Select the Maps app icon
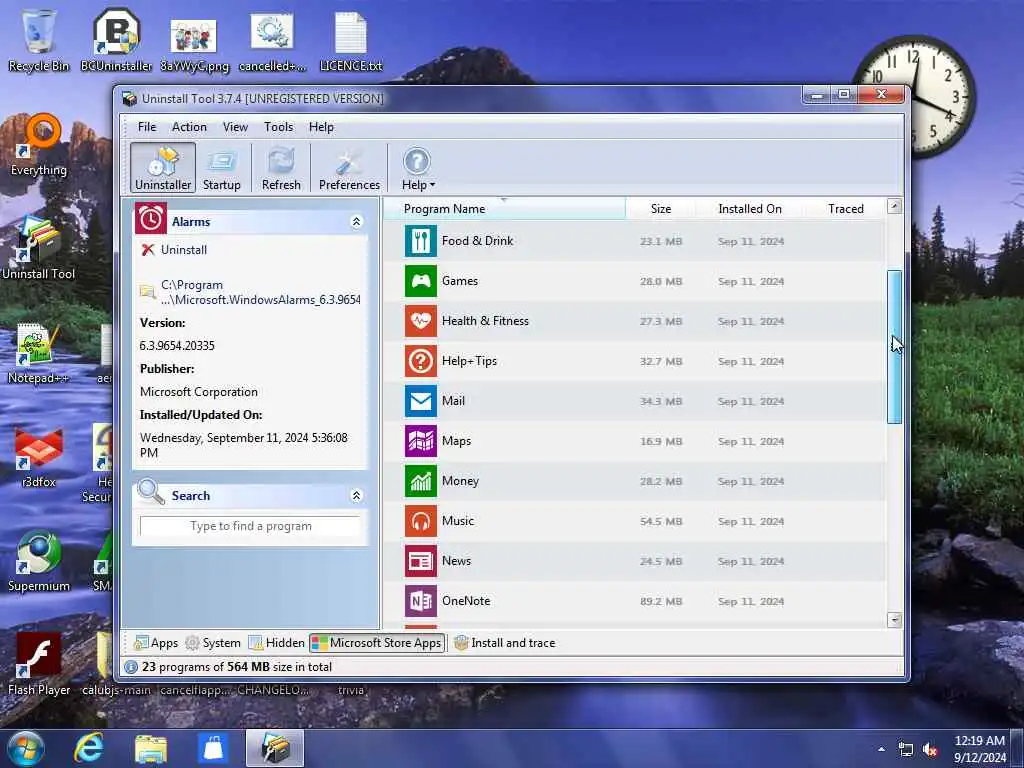 [x=421, y=441]
